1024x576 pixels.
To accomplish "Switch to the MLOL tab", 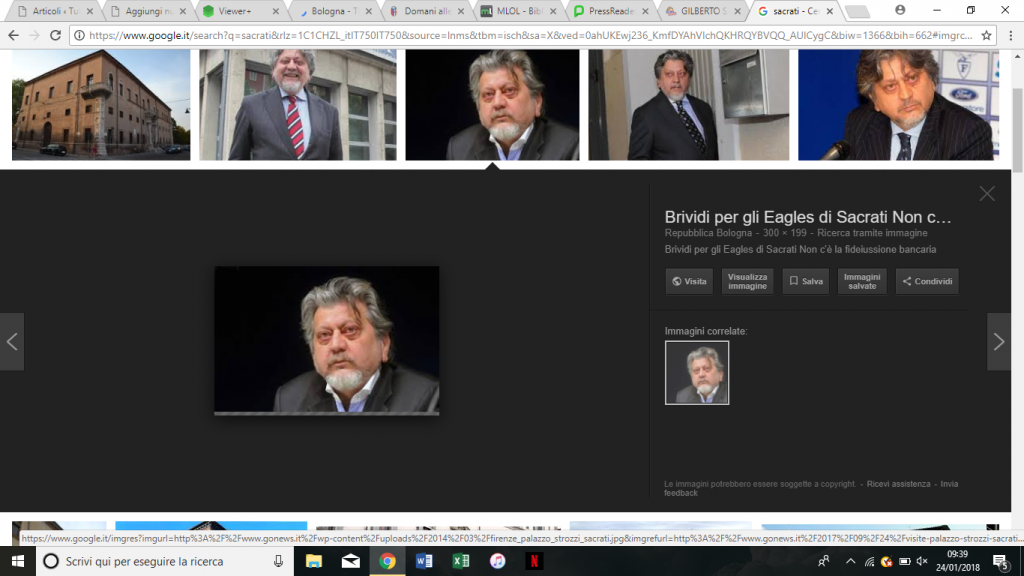I will click(518, 11).
